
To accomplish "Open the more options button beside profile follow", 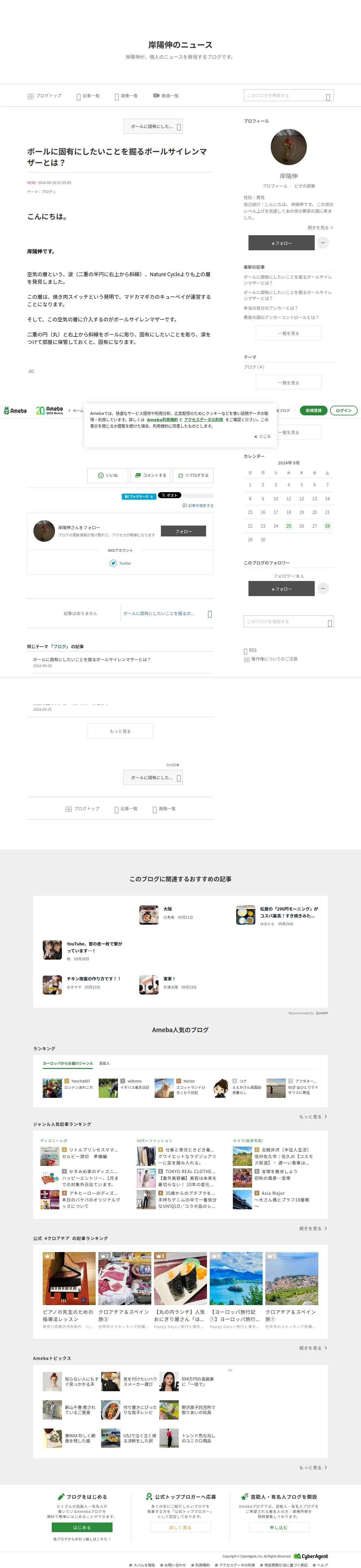I will click(x=323, y=242).
